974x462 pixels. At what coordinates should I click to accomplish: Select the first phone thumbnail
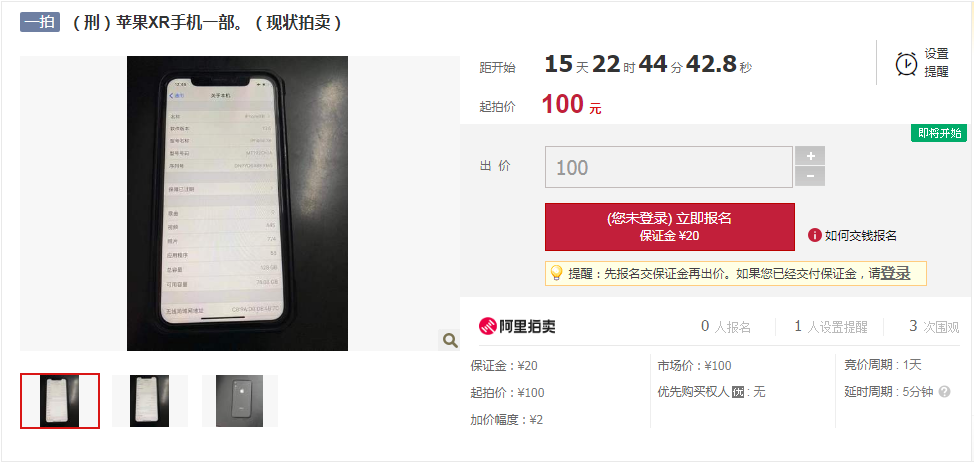60,401
